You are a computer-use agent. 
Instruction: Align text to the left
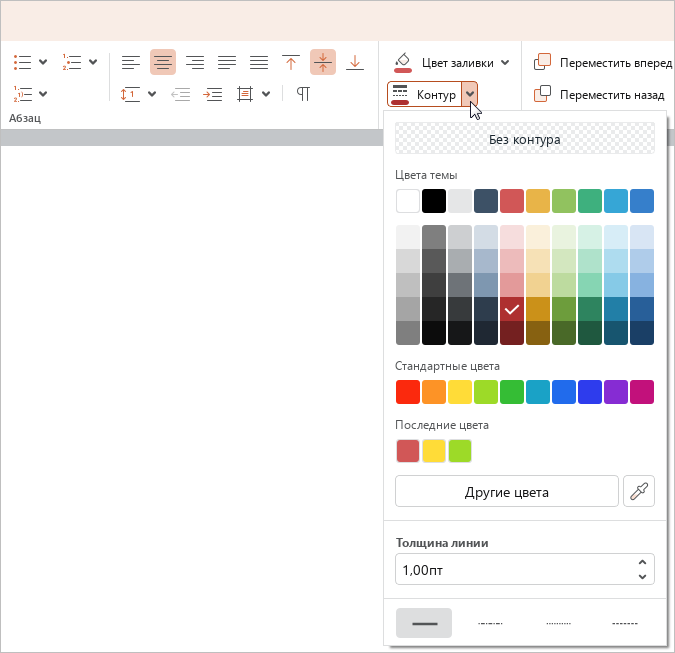pyautogui.click(x=131, y=62)
